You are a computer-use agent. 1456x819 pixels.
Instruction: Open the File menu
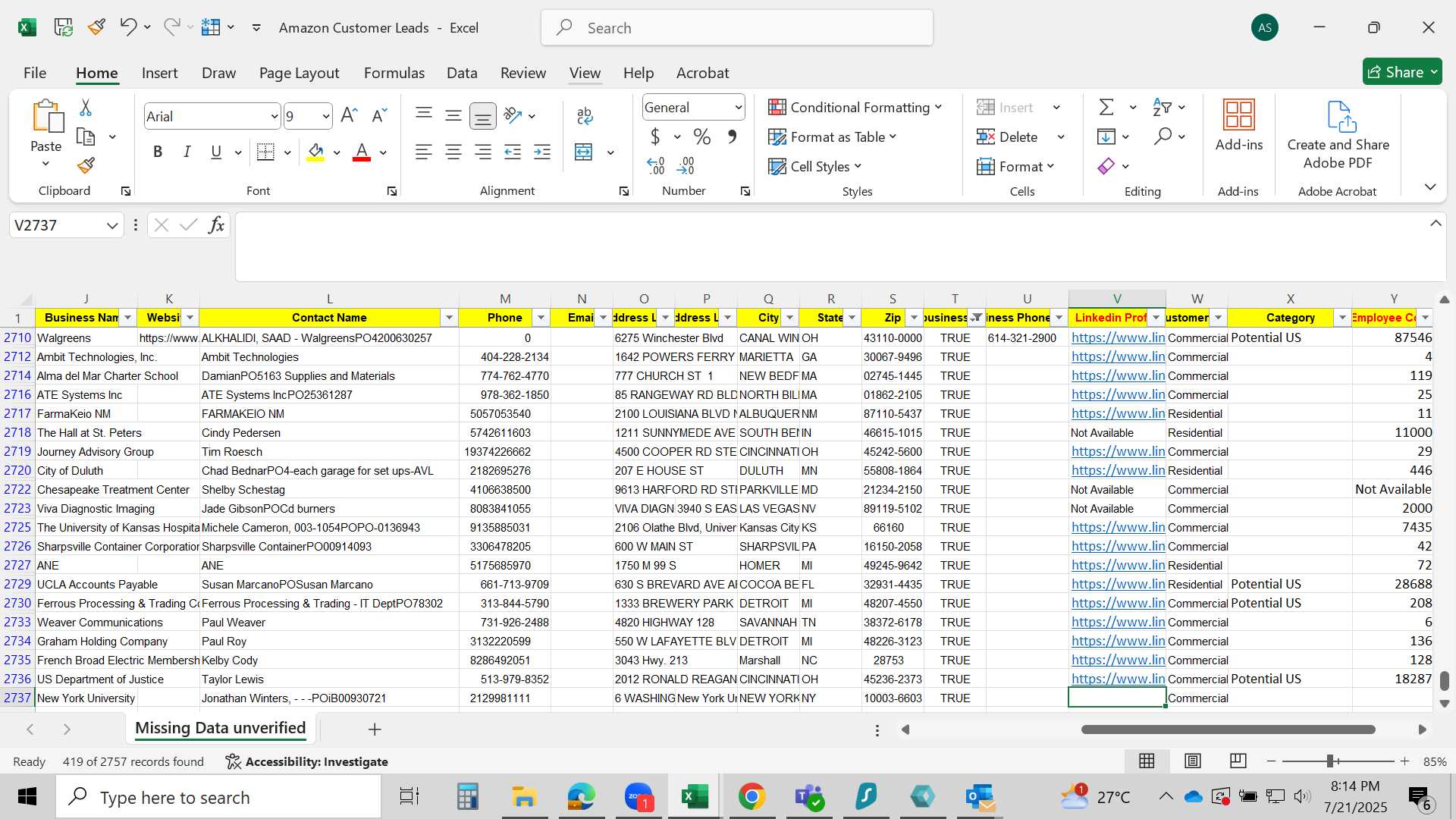35,73
